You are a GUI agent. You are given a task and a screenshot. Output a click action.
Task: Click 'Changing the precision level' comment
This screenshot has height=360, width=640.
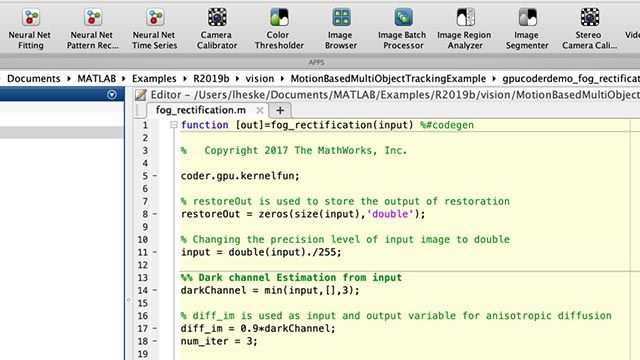point(345,240)
